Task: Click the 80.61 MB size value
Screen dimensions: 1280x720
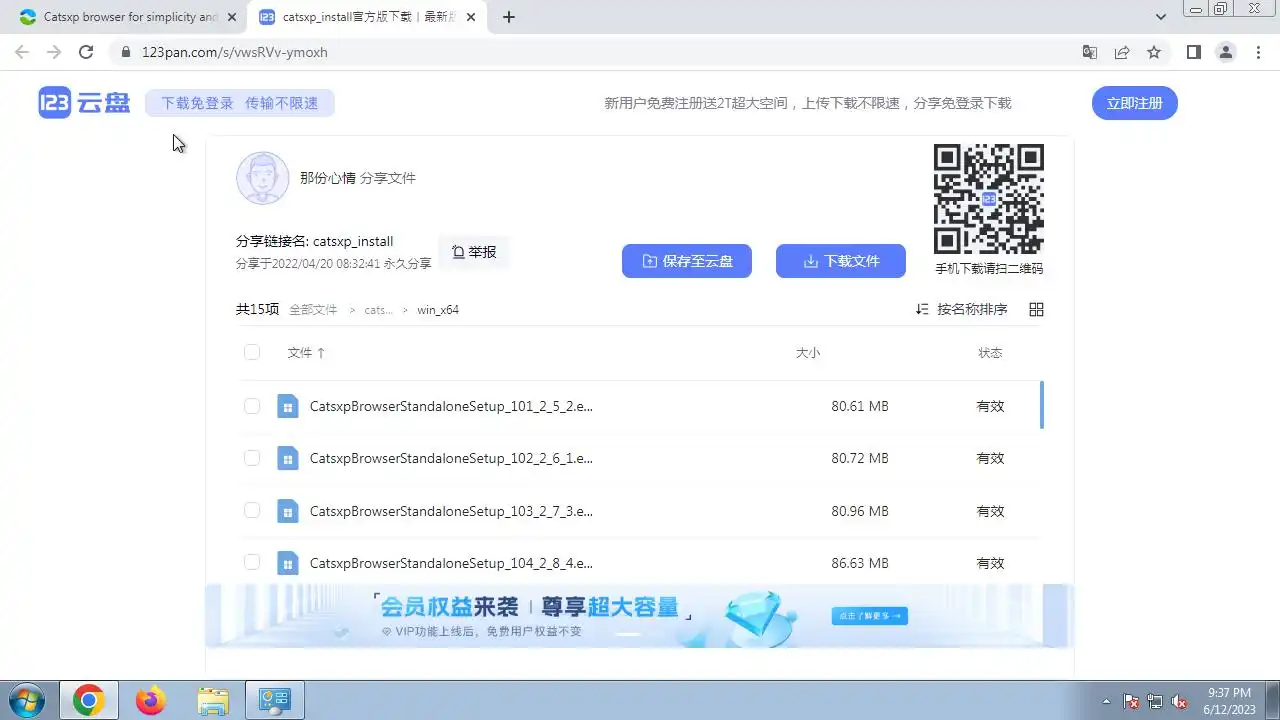Action: coord(859,406)
